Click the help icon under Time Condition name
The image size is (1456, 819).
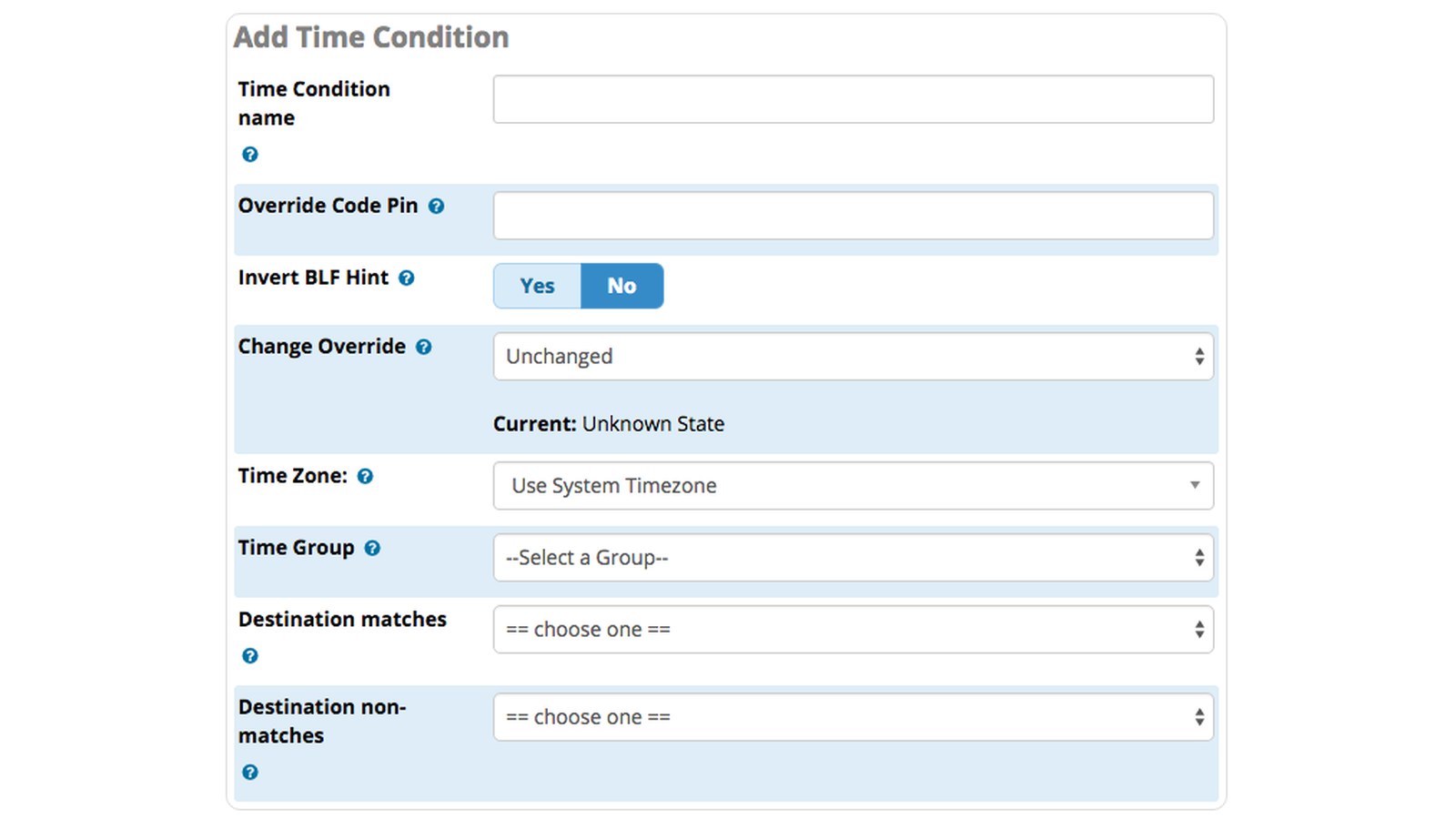(249, 155)
